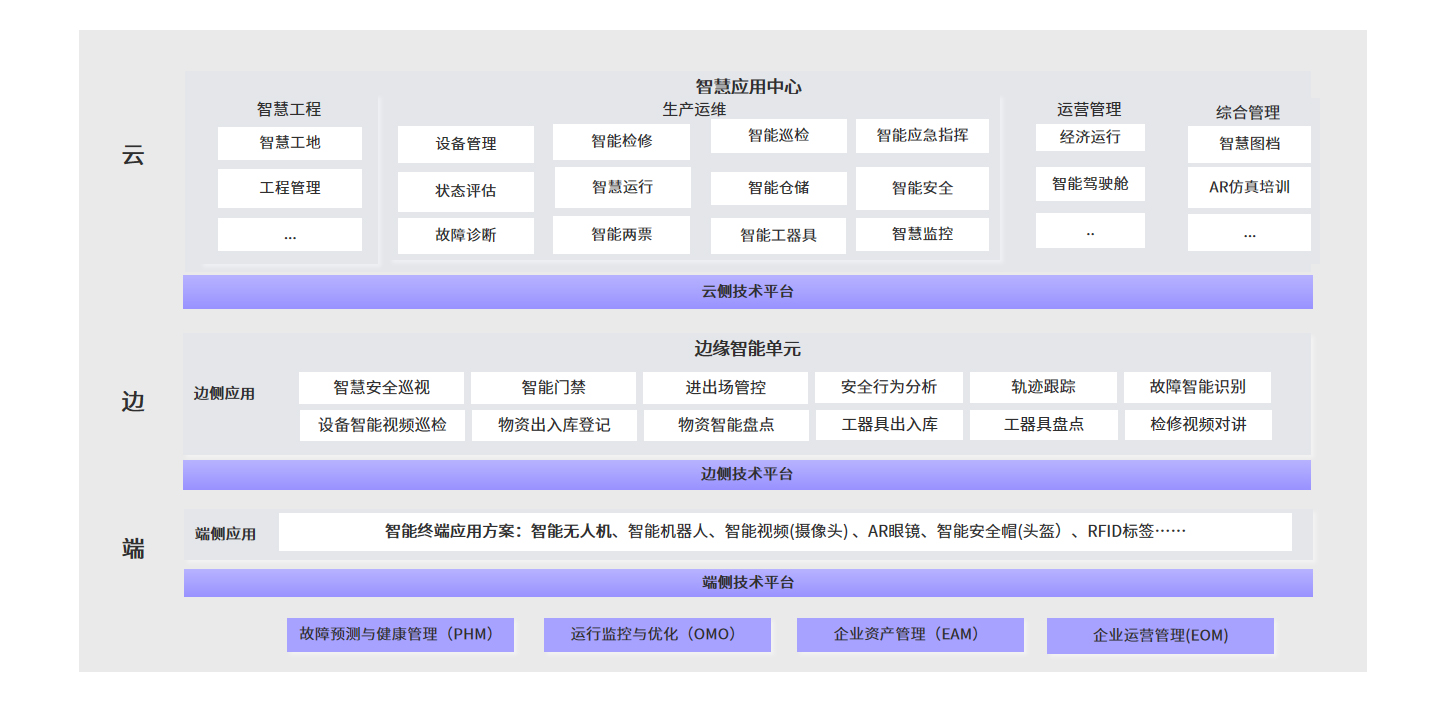Open the 智能驾驶舱 box under 运营管理
The width and height of the screenshot is (1440, 720).
click(x=1090, y=184)
